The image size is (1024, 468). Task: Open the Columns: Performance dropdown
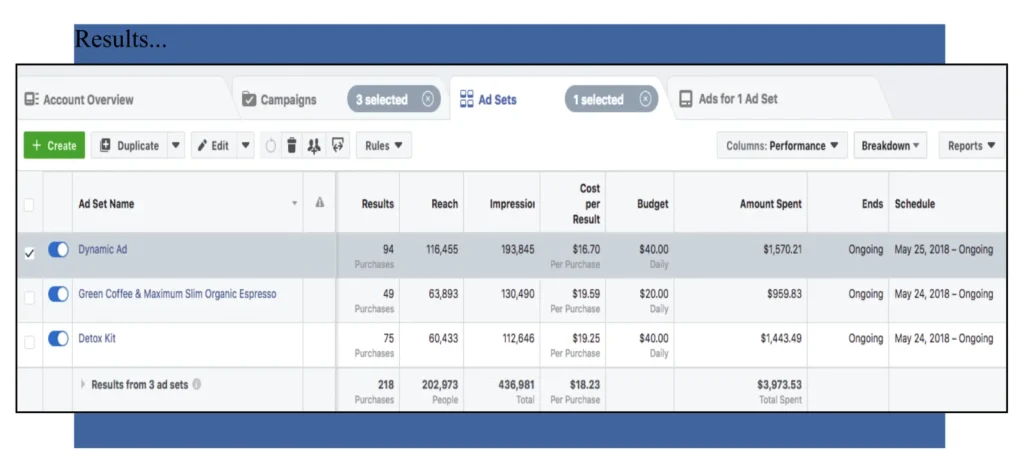(782, 146)
